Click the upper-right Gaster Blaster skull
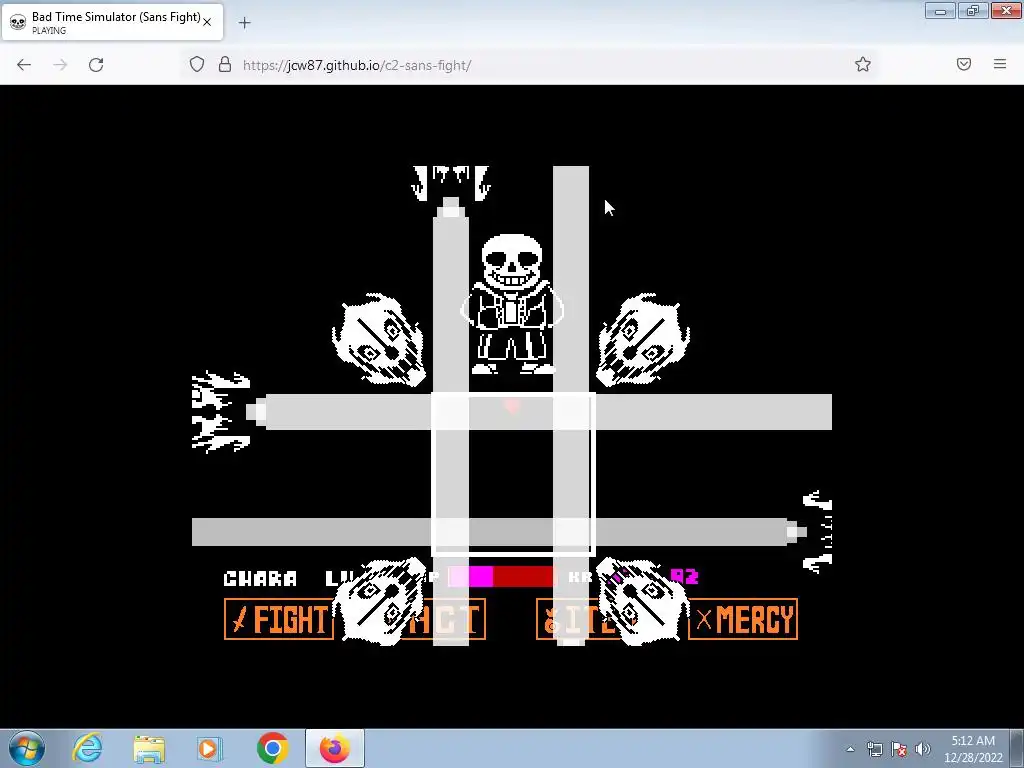The height and width of the screenshot is (768, 1024). click(x=643, y=340)
